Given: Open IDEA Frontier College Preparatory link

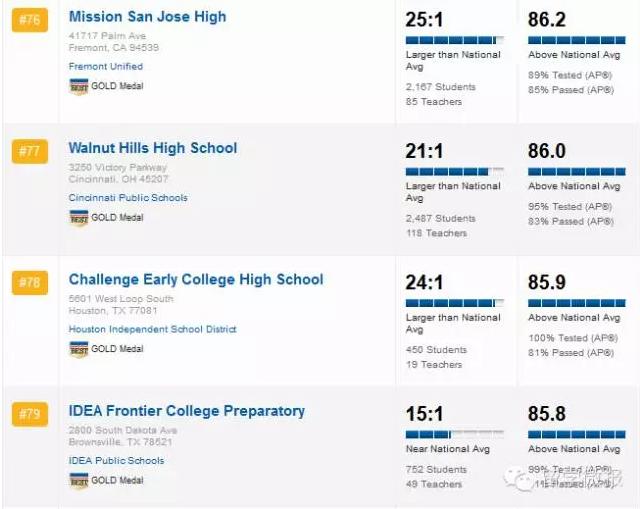Looking at the screenshot, I should coord(186,411).
